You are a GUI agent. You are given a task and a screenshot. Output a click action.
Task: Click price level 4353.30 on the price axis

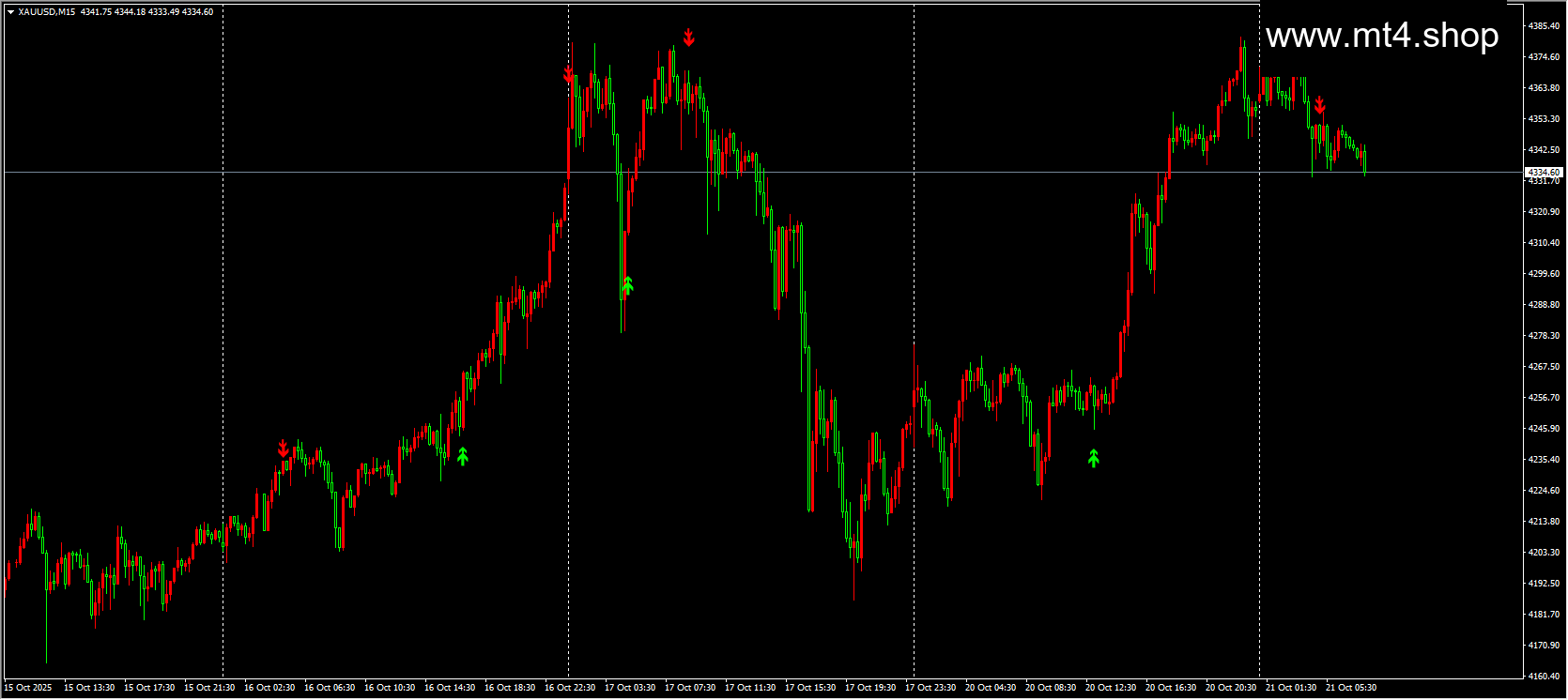[1545, 119]
